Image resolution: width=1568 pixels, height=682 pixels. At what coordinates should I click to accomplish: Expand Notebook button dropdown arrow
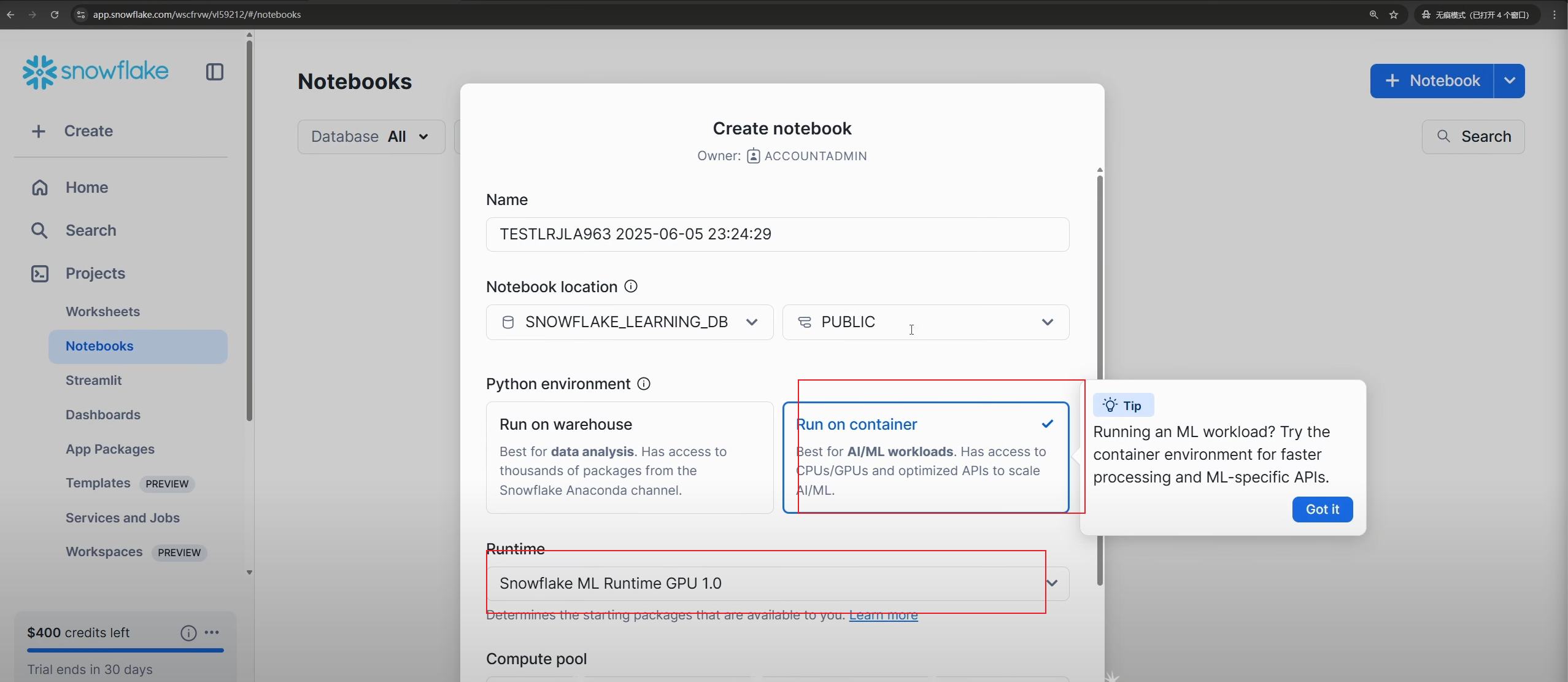tap(1510, 80)
